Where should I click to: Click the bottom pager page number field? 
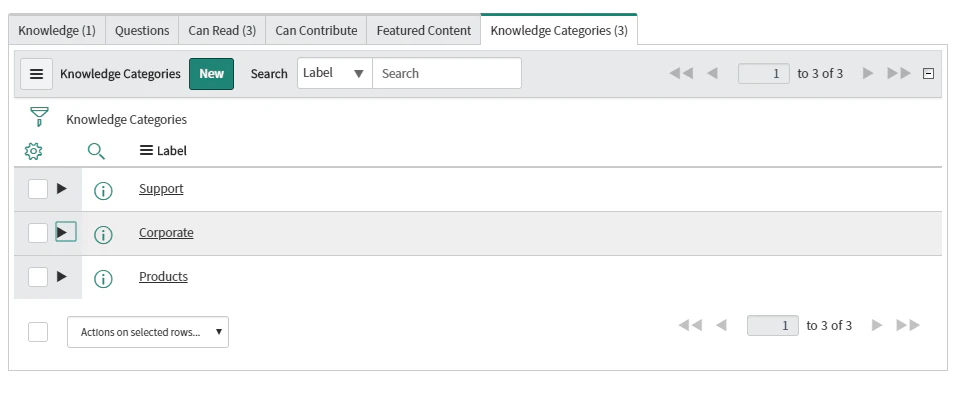[x=773, y=325]
